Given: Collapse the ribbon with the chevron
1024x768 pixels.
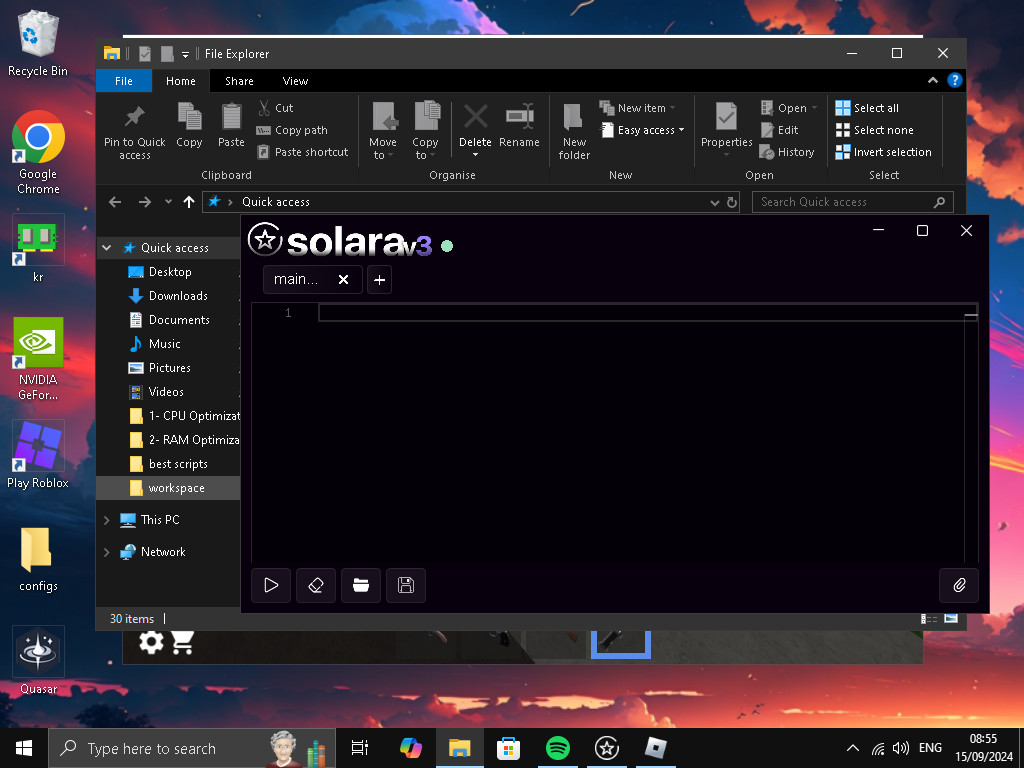Looking at the screenshot, I should coord(933,80).
